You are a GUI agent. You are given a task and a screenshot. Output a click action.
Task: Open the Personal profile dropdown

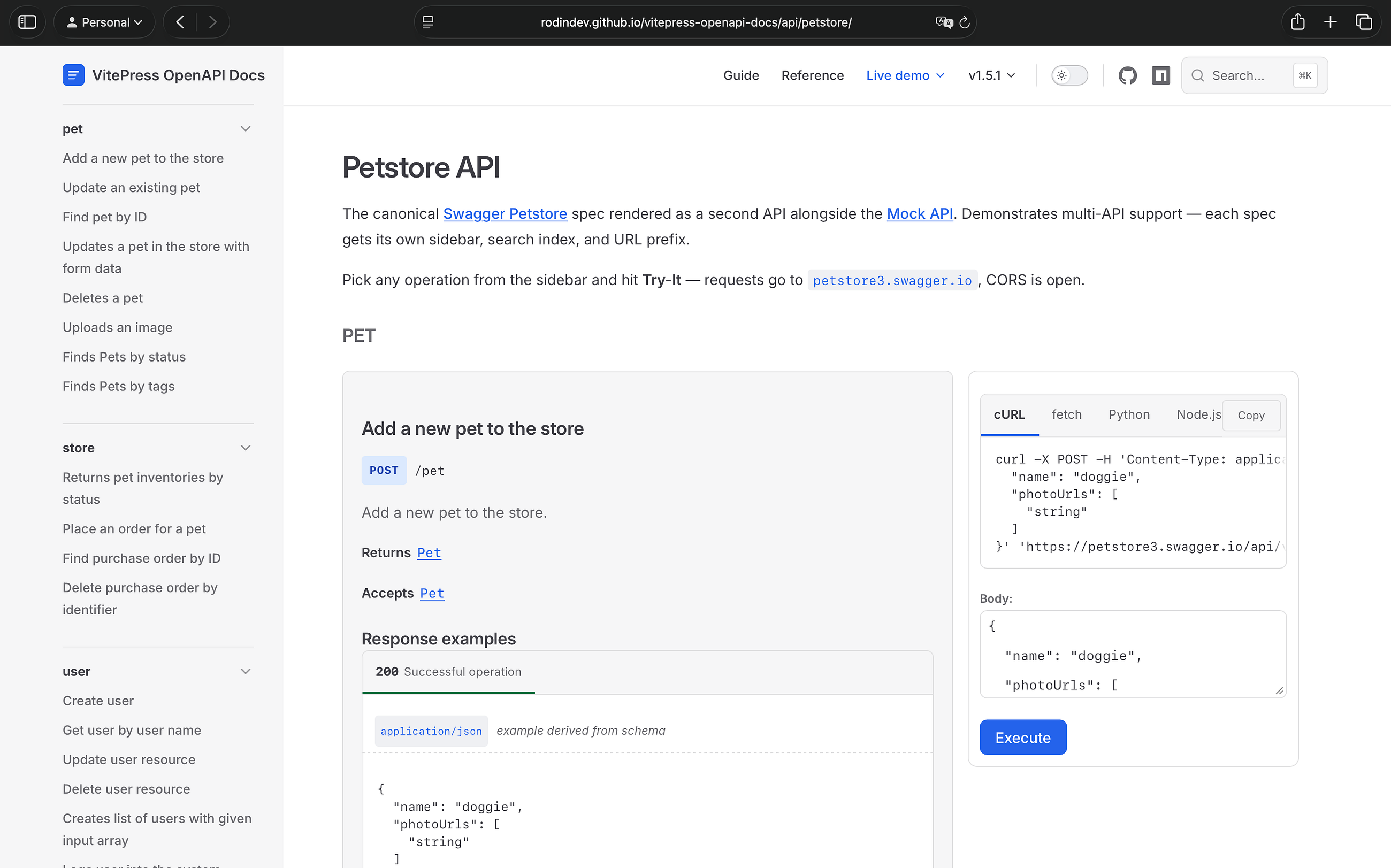point(104,22)
